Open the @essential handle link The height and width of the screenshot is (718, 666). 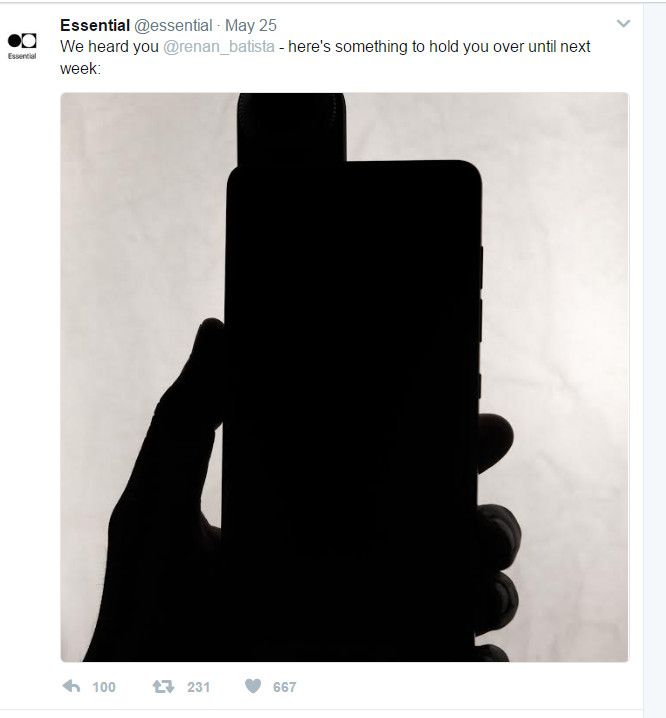pyautogui.click(x=173, y=25)
